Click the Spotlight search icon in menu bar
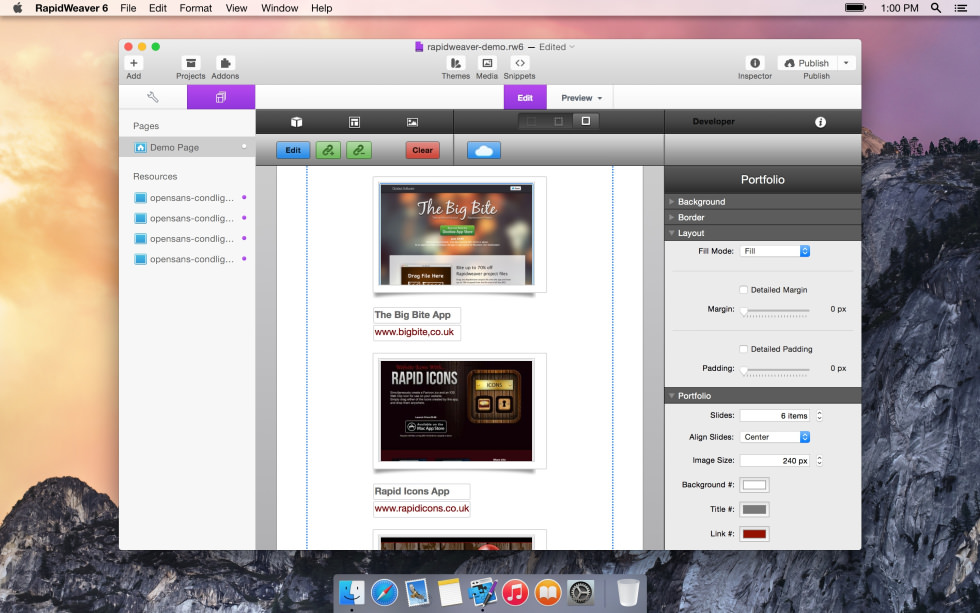 [936, 8]
